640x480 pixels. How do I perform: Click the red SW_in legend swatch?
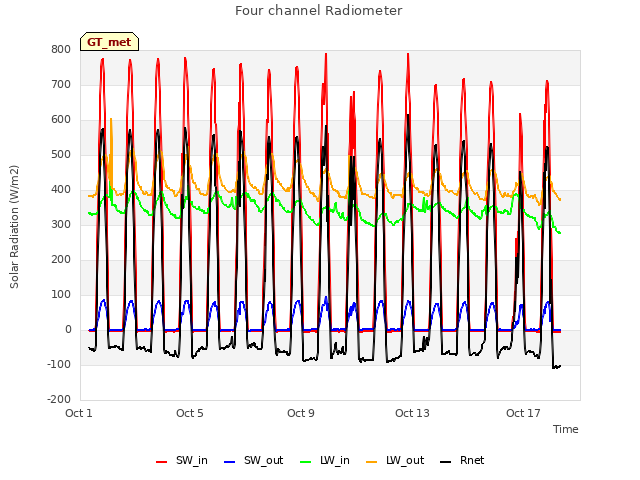pos(162,462)
